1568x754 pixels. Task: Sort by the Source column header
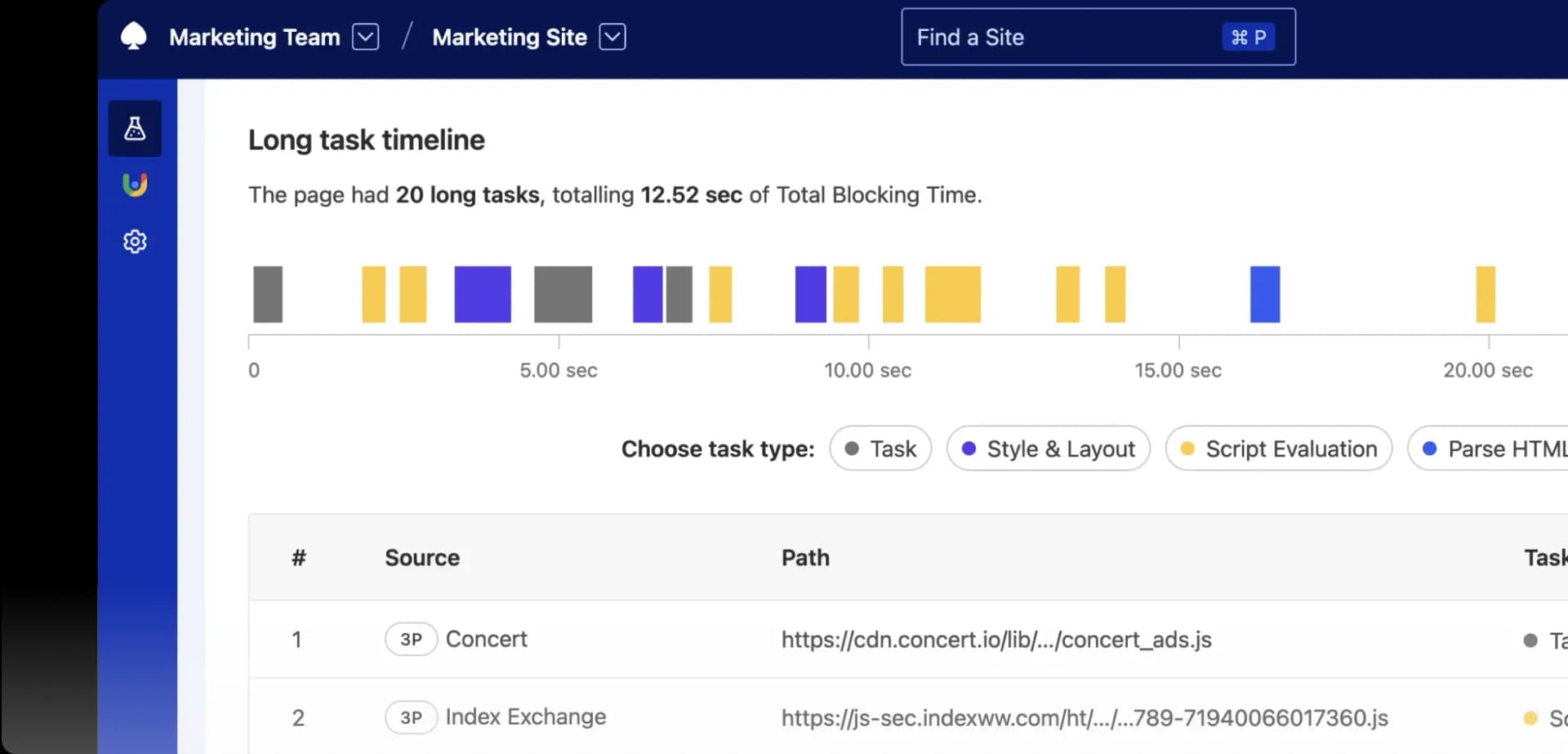tap(422, 557)
